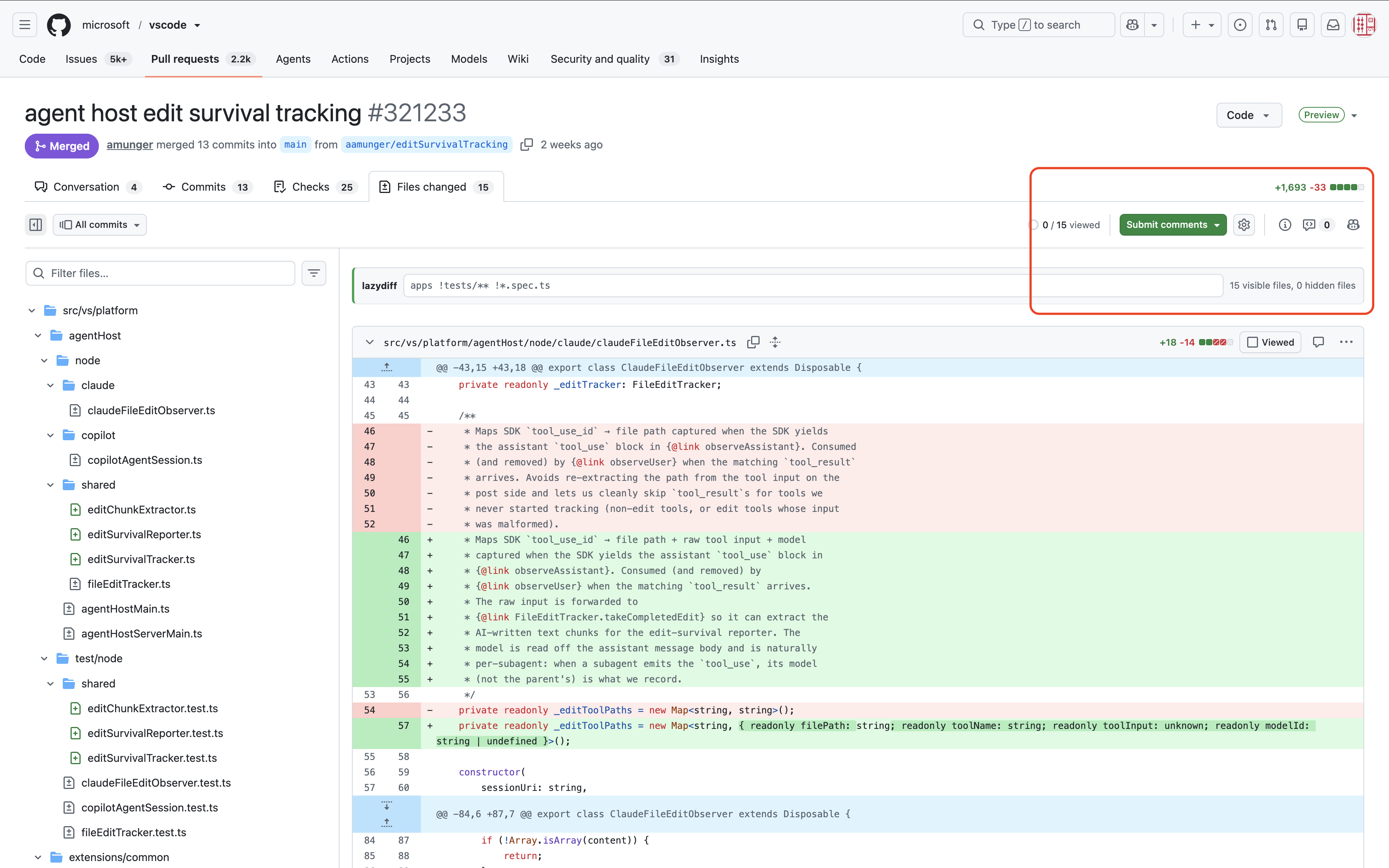Select fileEditTracker.test.ts in file tree

(133, 832)
